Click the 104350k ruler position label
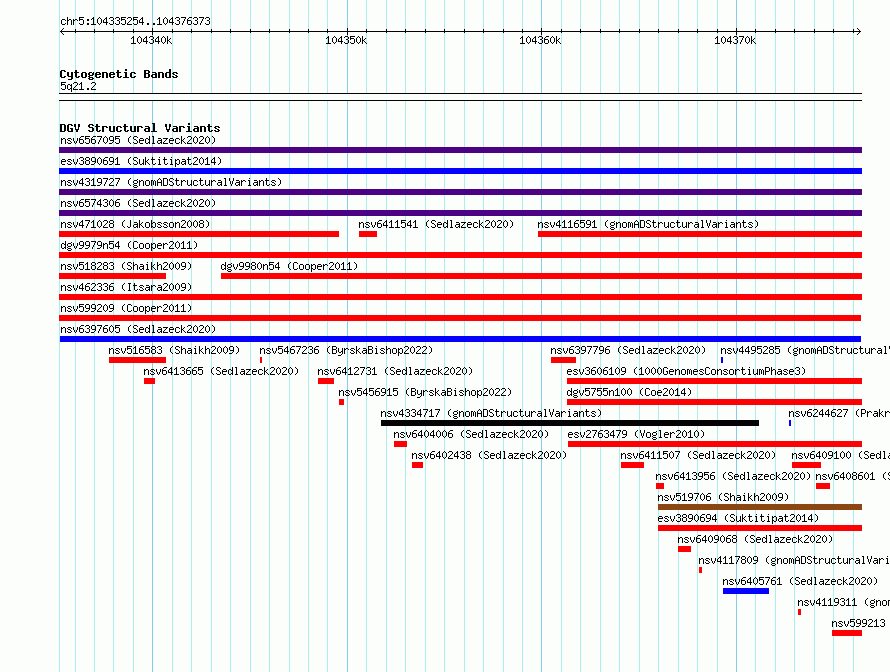This screenshot has width=890, height=672. [x=346, y=40]
